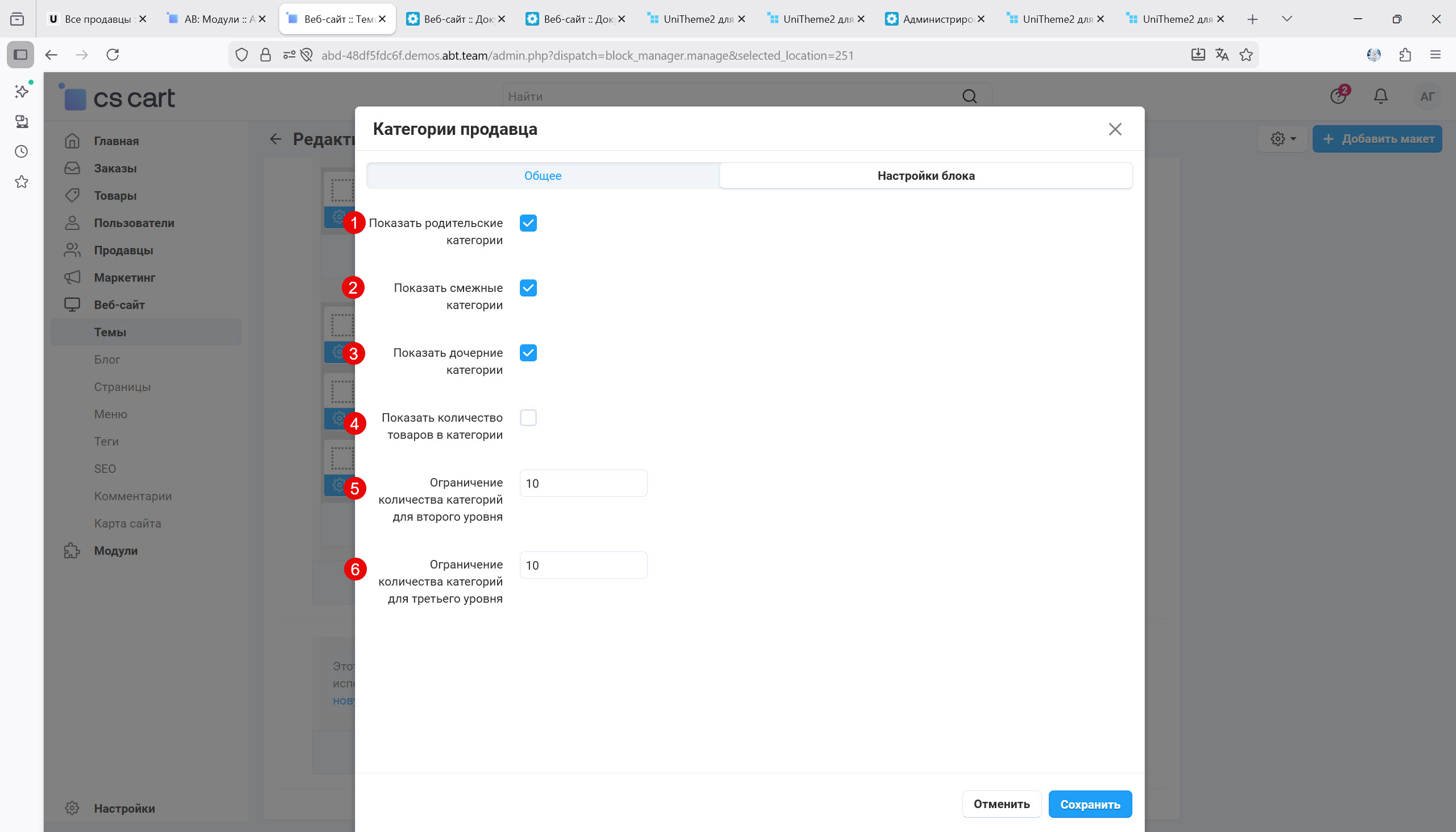The image size is (1456, 832).
Task: Uncheck Показать смежные категории
Action: pos(527,288)
